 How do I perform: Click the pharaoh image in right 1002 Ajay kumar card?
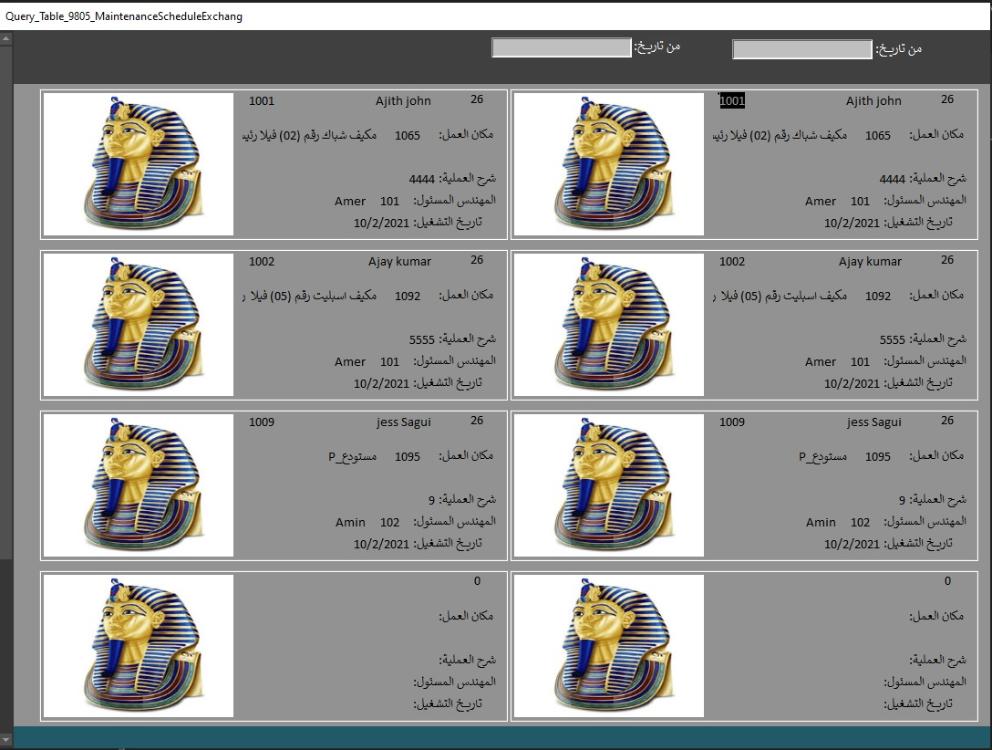[609, 325]
